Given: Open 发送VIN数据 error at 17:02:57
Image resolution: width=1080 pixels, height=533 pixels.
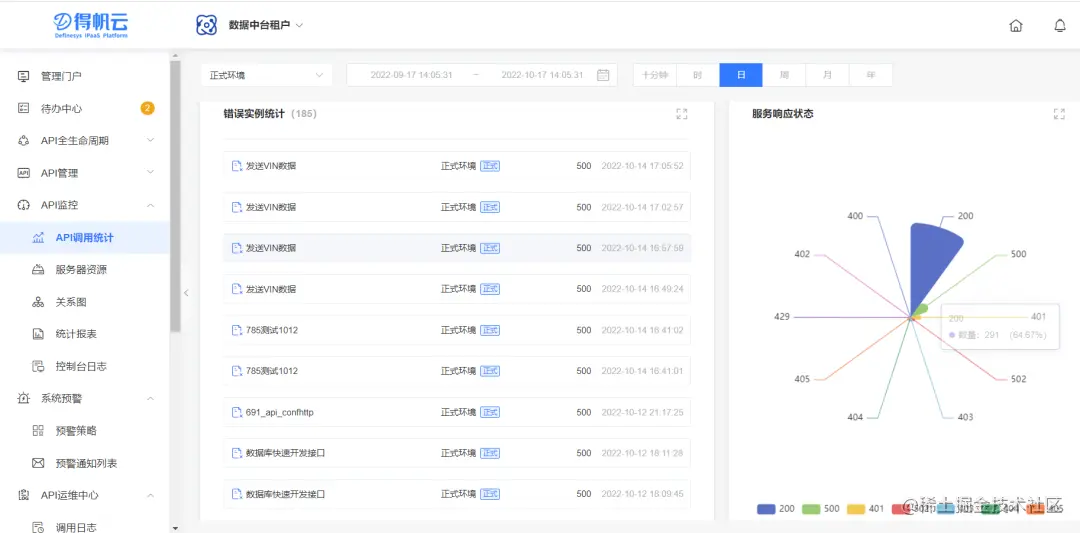Looking at the screenshot, I should 457,207.
